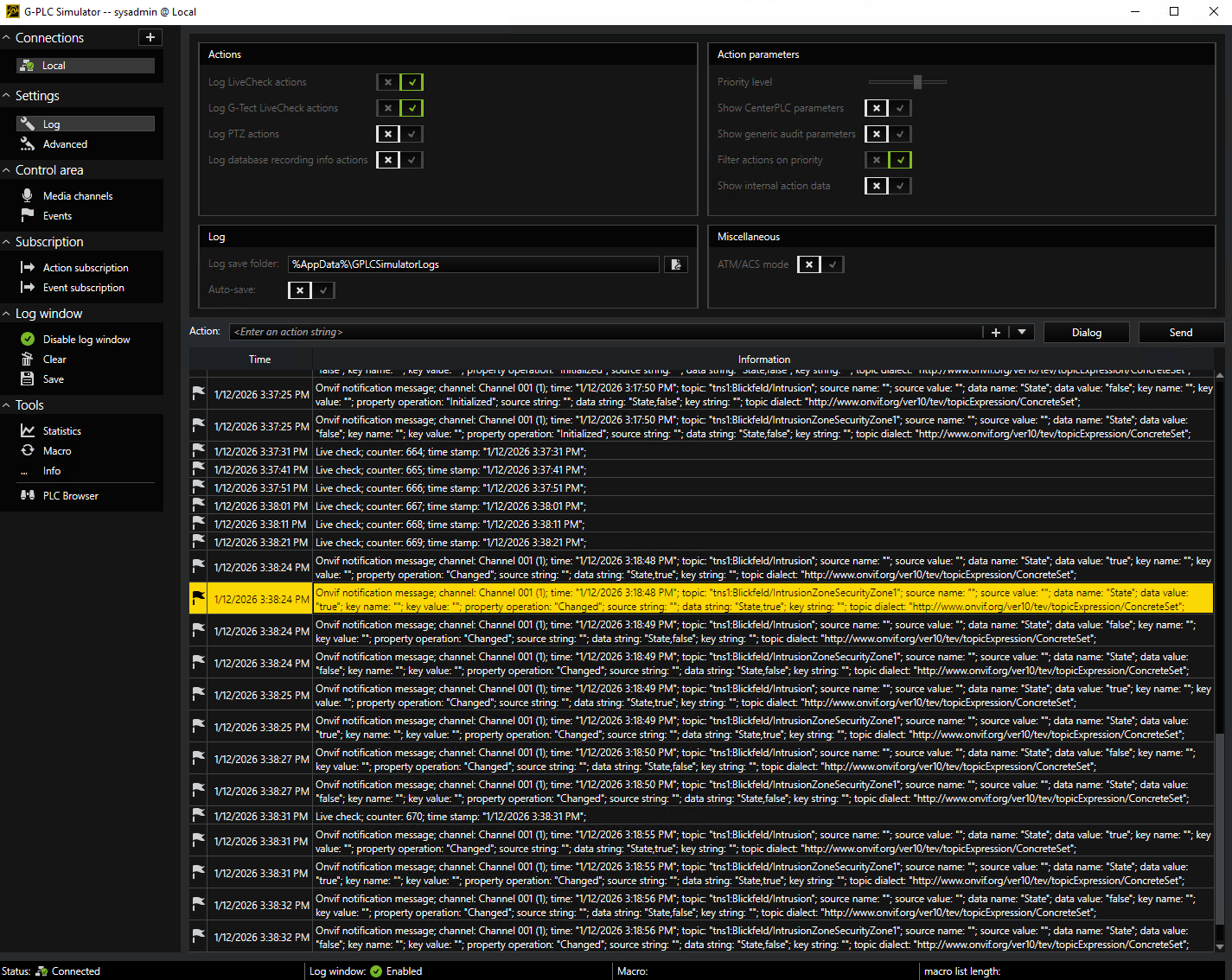Turn off Log LiveCheck actions with X
Image resolution: width=1232 pixels, height=980 pixels.
(x=388, y=82)
